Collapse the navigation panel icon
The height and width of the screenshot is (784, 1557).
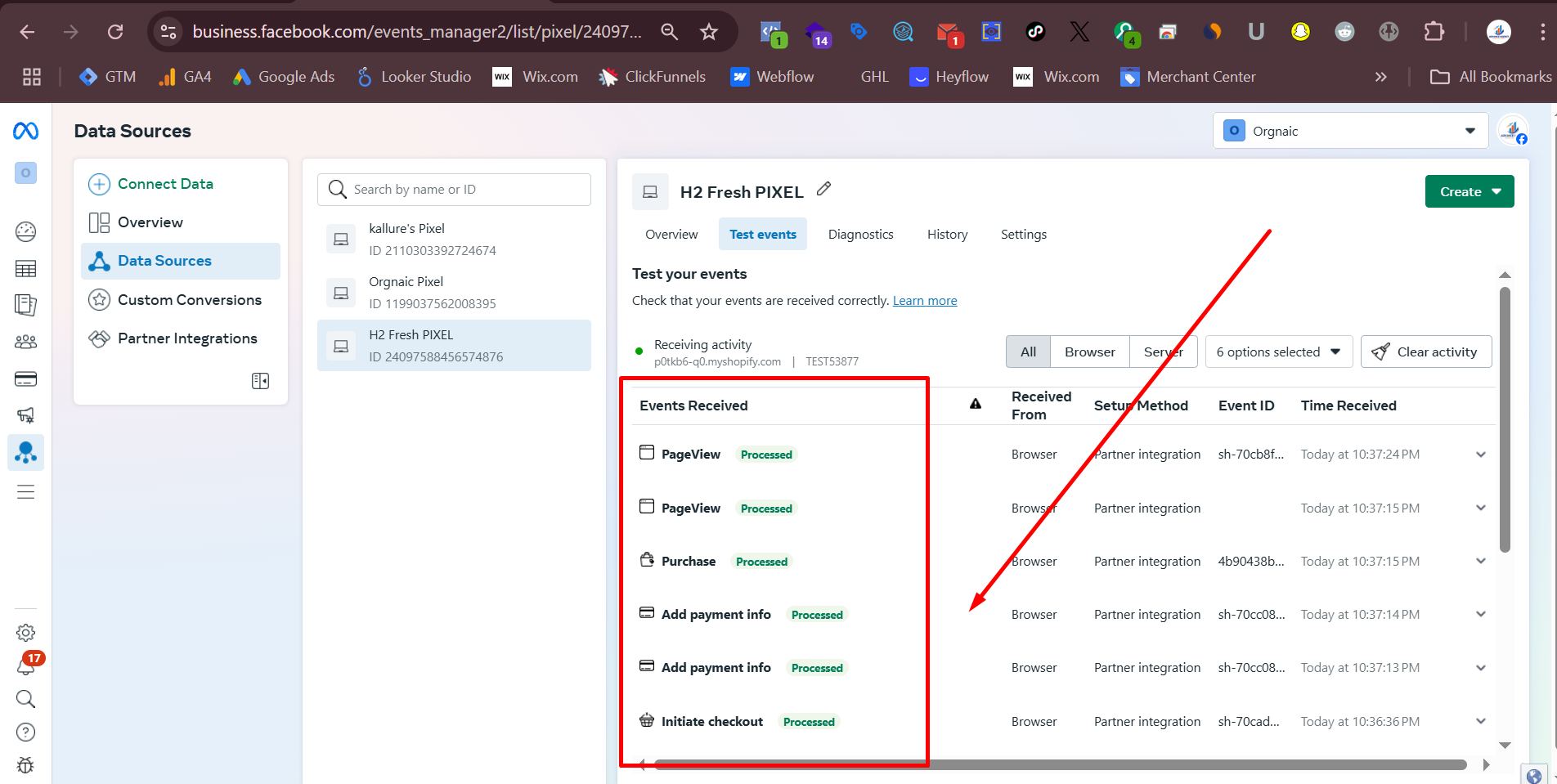(x=260, y=381)
